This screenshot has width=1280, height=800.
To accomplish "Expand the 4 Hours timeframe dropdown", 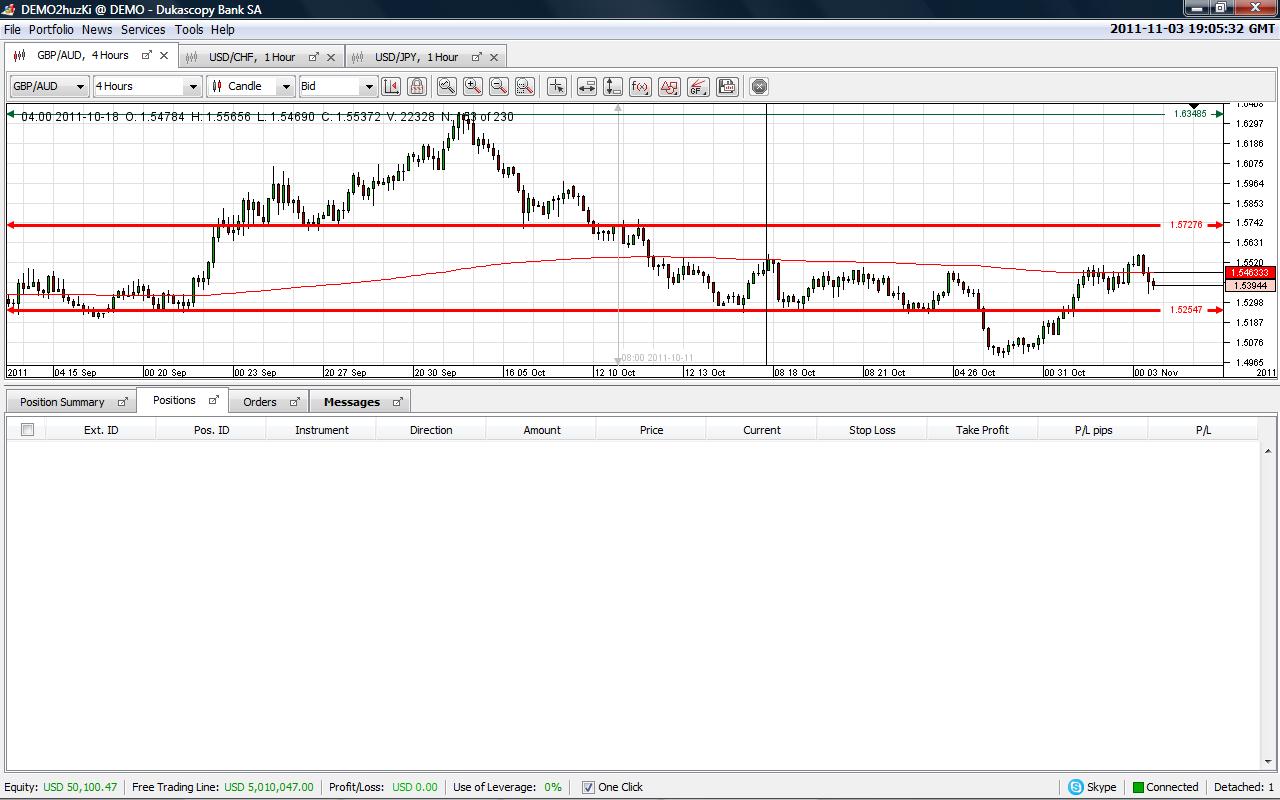I will (x=147, y=87).
